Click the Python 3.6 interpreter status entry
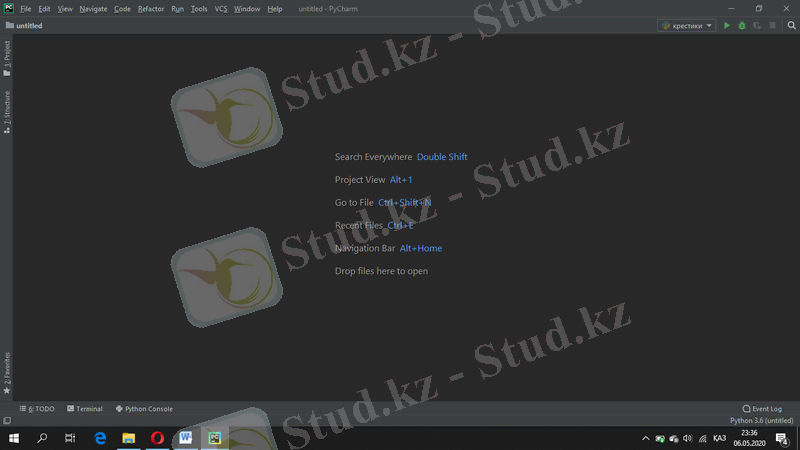The image size is (800, 450). [x=761, y=420]
